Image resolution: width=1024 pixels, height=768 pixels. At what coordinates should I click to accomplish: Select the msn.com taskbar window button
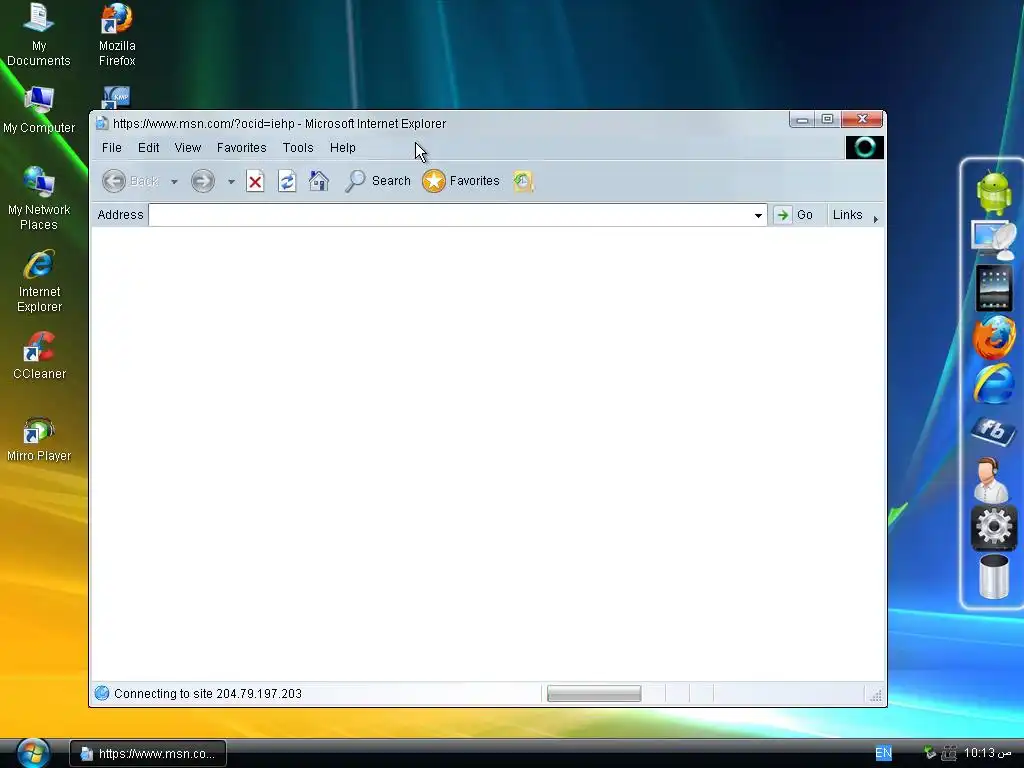(148, 753)
